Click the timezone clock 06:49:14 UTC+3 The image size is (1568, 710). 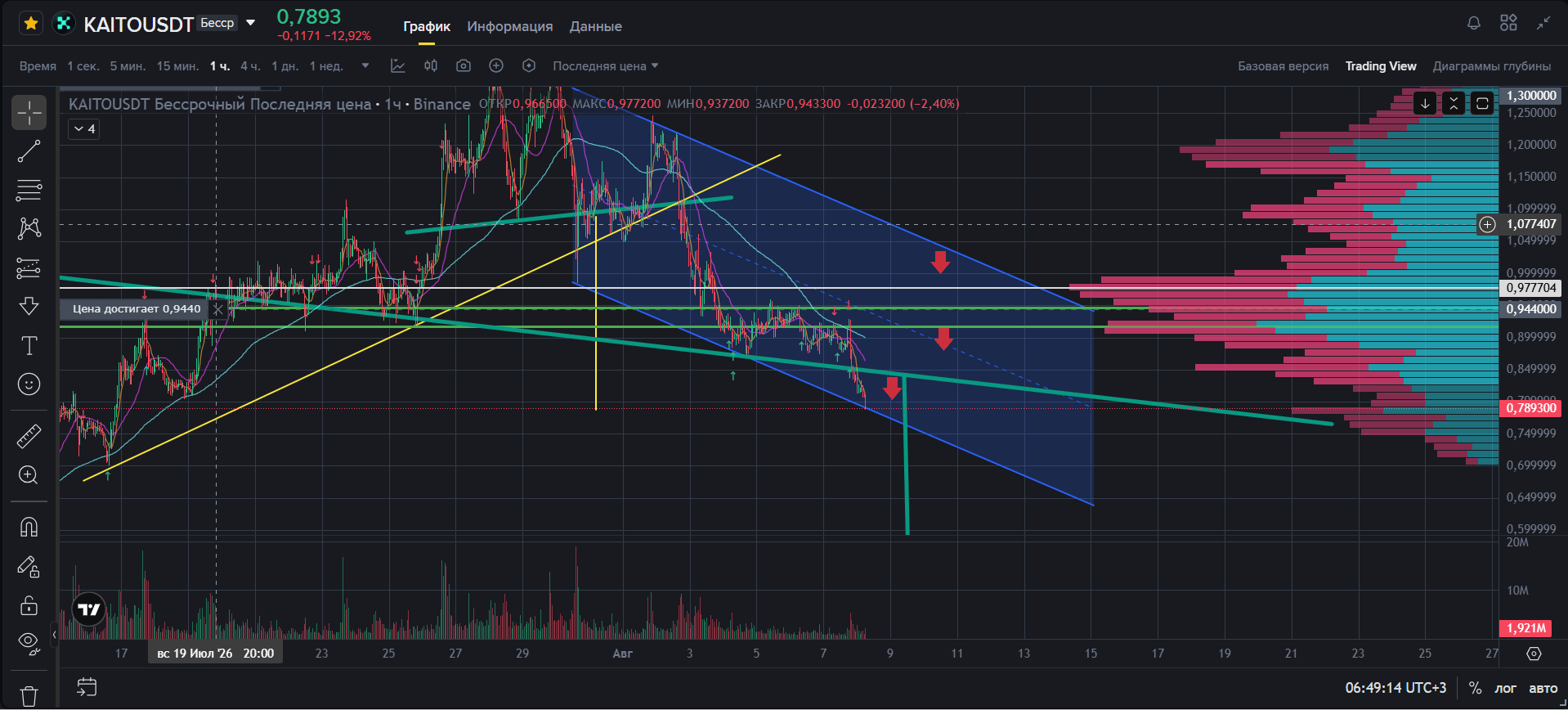(x=1396, y=688)
